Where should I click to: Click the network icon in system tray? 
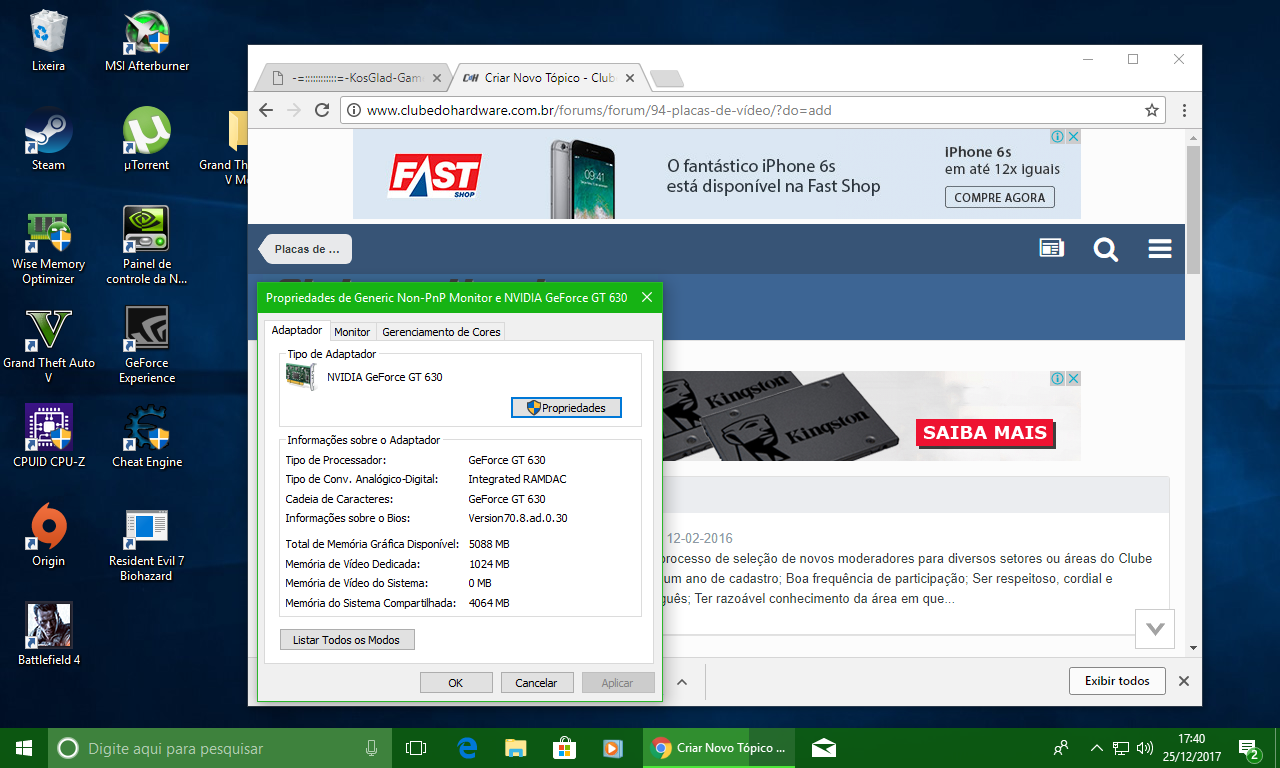[1121, 748]
